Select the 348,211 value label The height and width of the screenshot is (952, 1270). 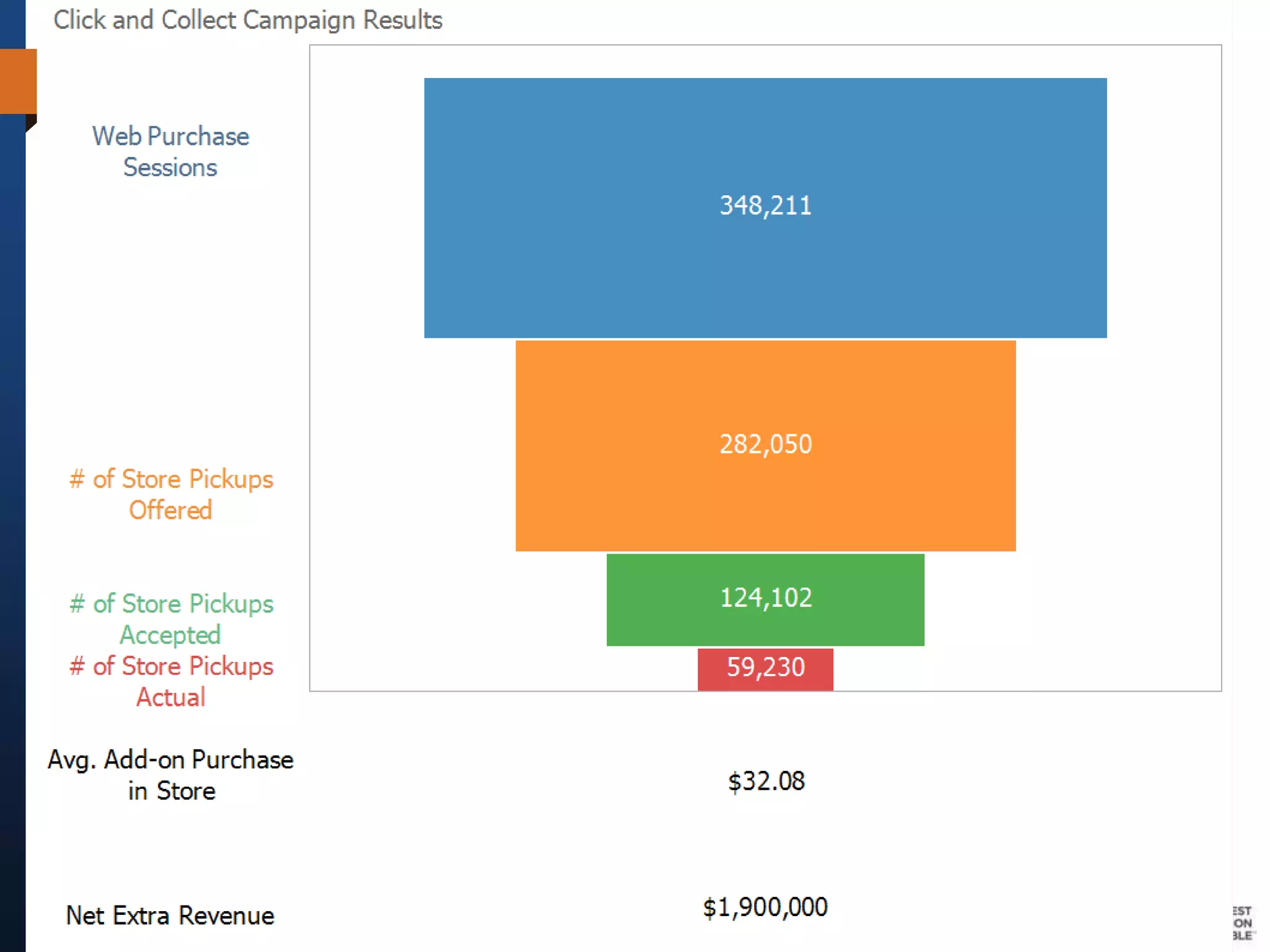tap(765, 206)
